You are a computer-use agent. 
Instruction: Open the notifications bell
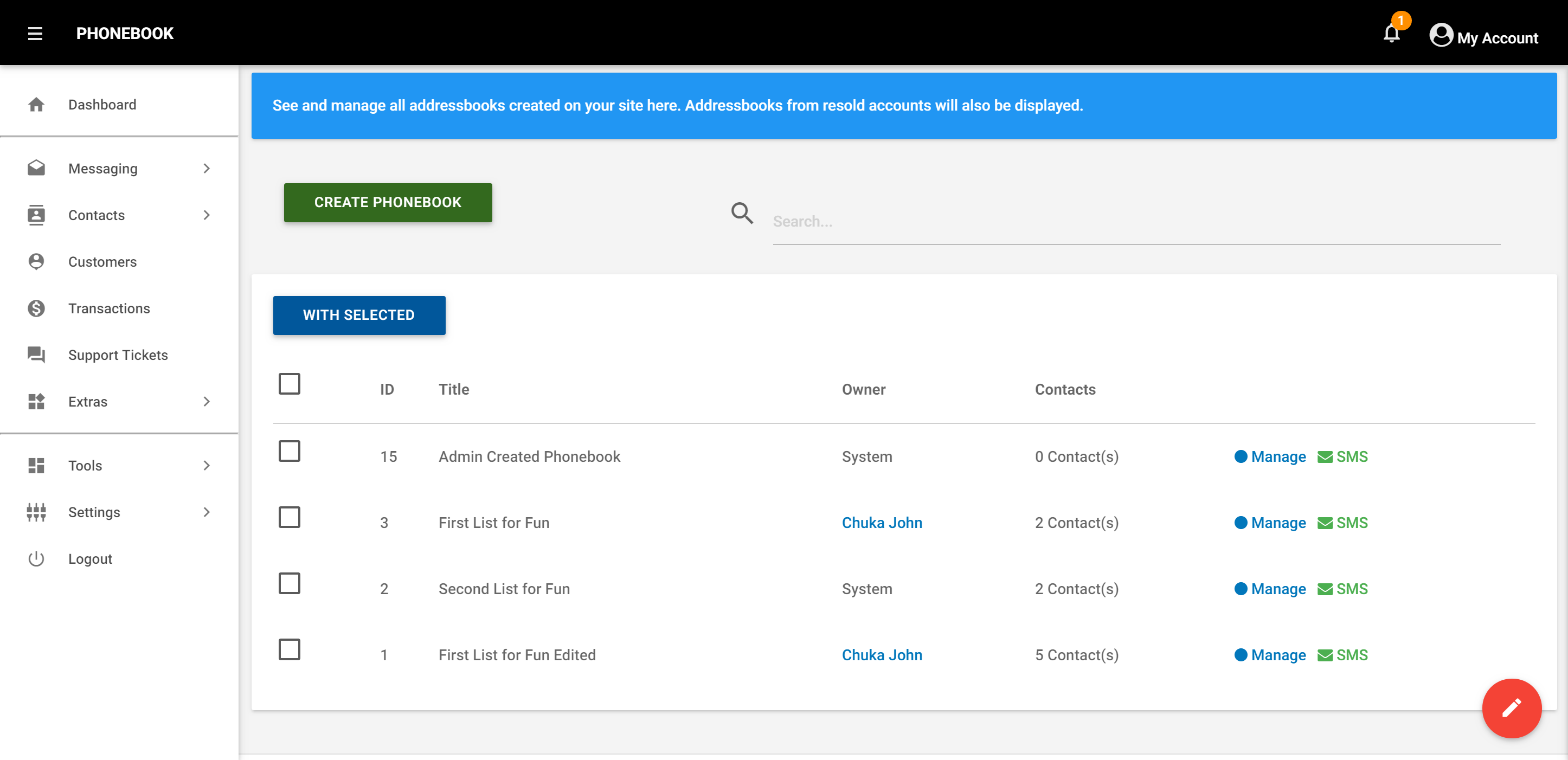(1391, 34)
